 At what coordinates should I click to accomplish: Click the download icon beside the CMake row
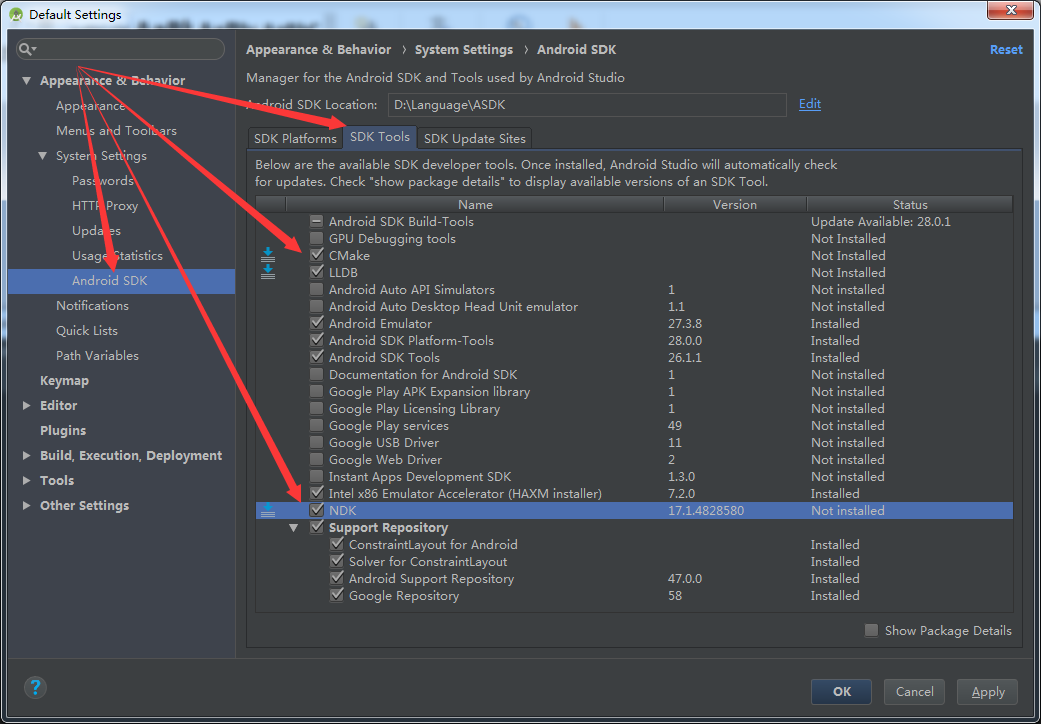(268, 255)
